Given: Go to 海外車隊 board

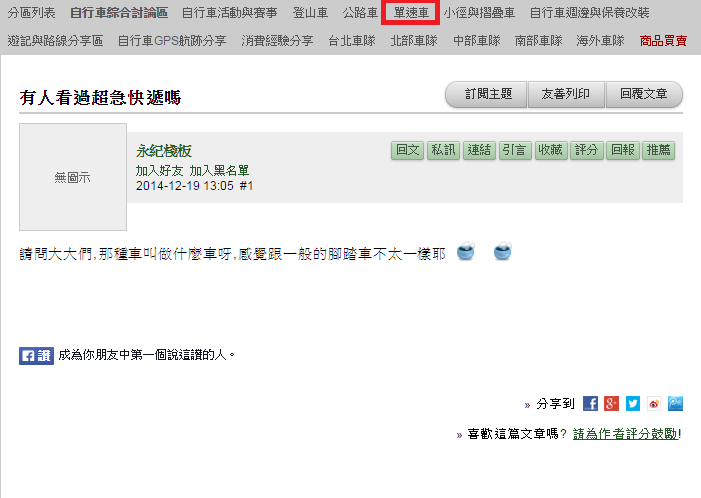Looking at the screenshot, I should tap(600, 41).
